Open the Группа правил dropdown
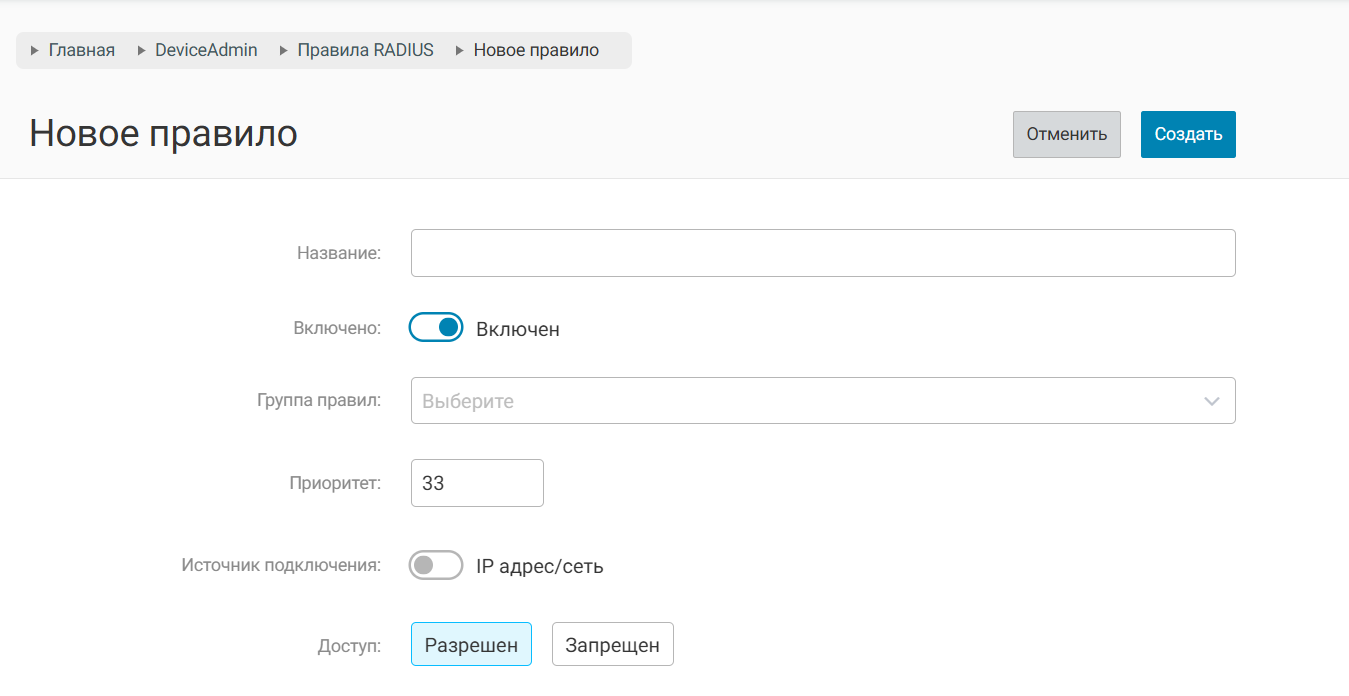The width and height of the screenshot is (1349, 696). (x=800, y=400)
